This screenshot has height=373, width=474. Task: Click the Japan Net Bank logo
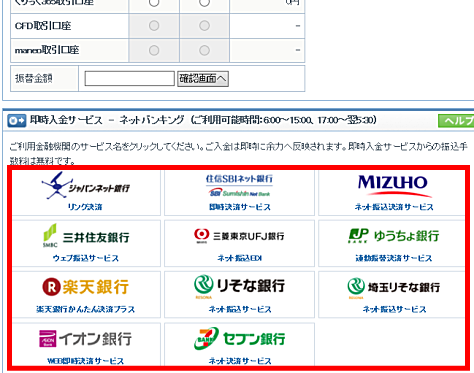[x=86, y=185]
